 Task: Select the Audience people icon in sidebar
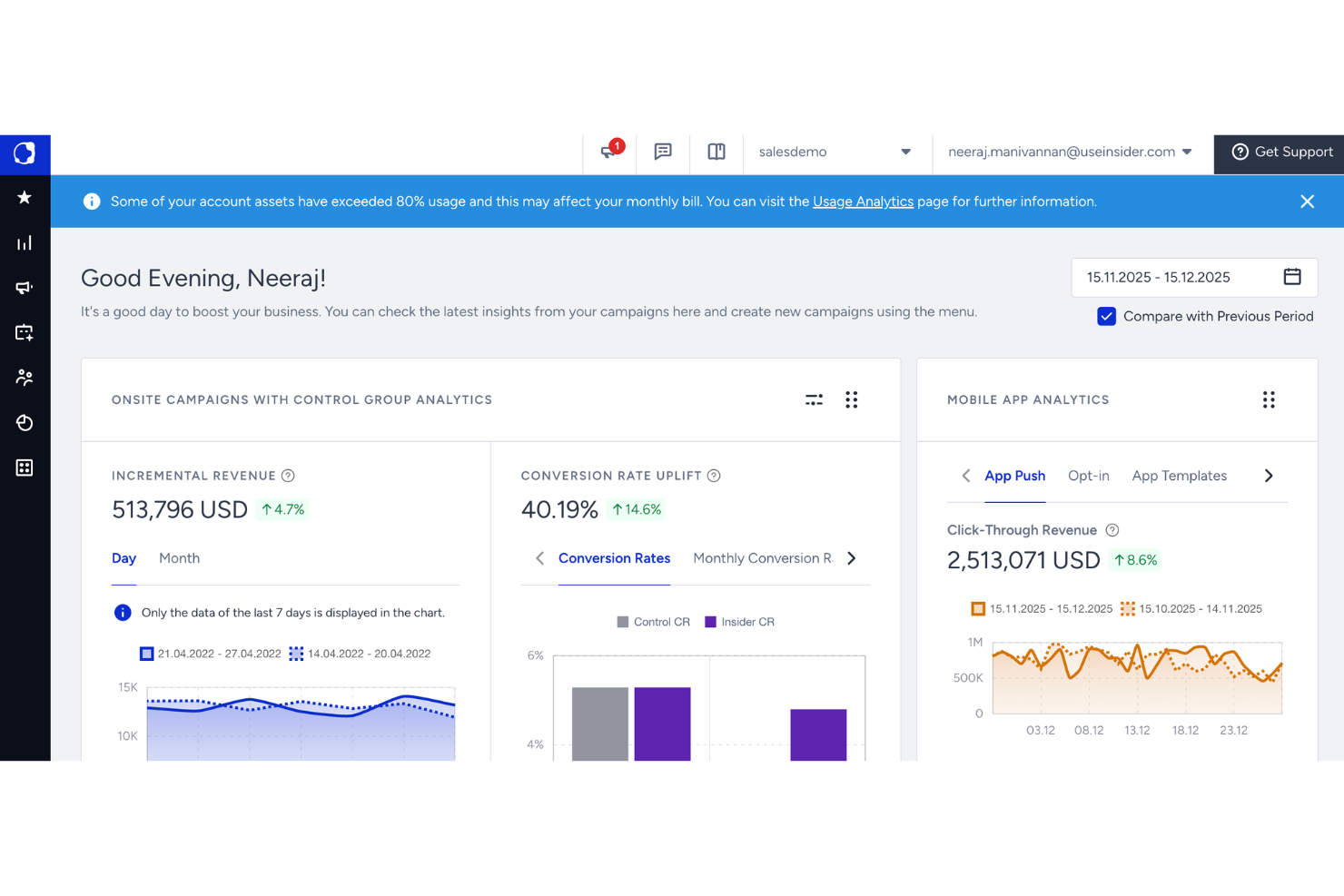25,378
